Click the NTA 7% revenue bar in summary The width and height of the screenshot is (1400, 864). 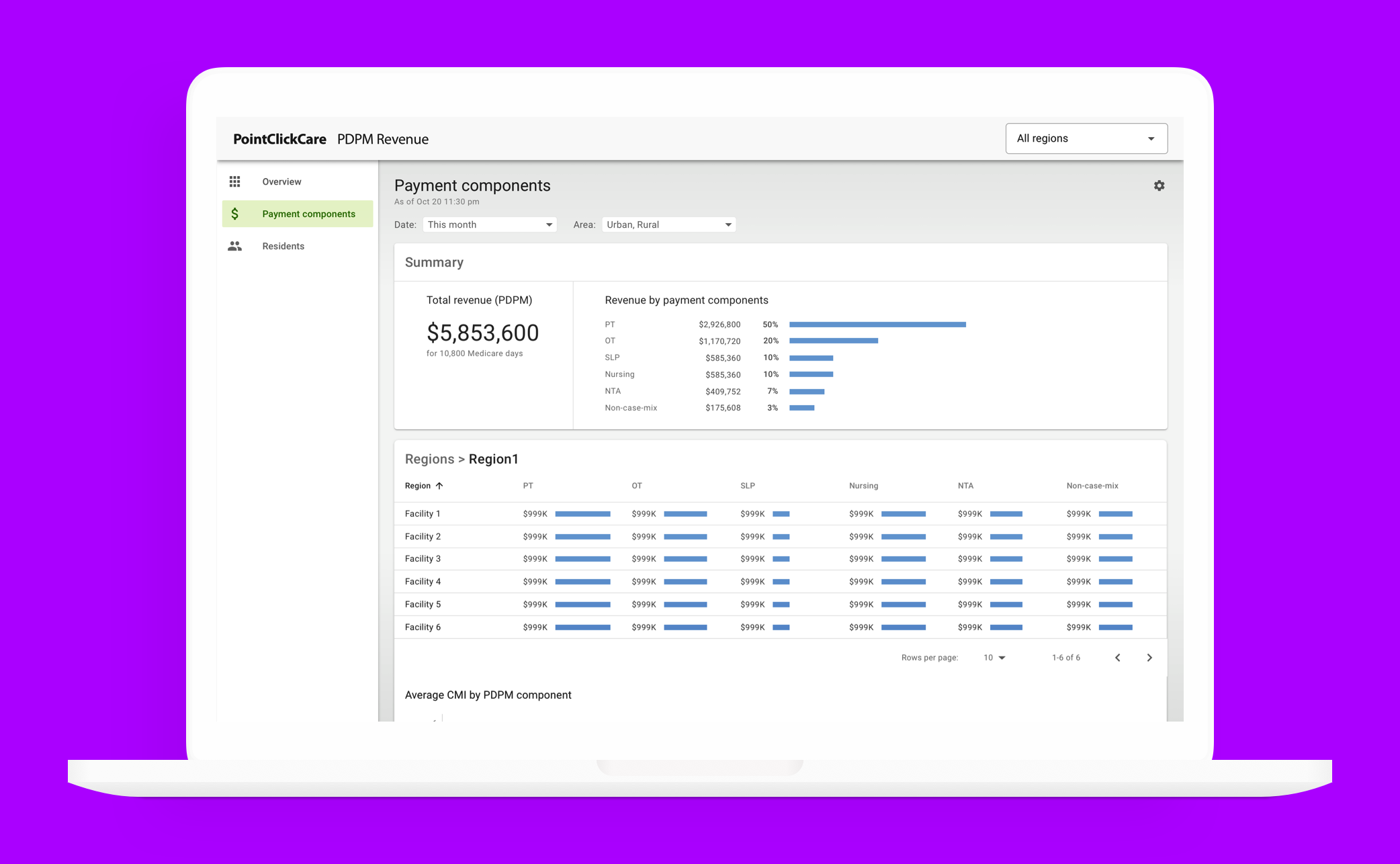(807, 392)
